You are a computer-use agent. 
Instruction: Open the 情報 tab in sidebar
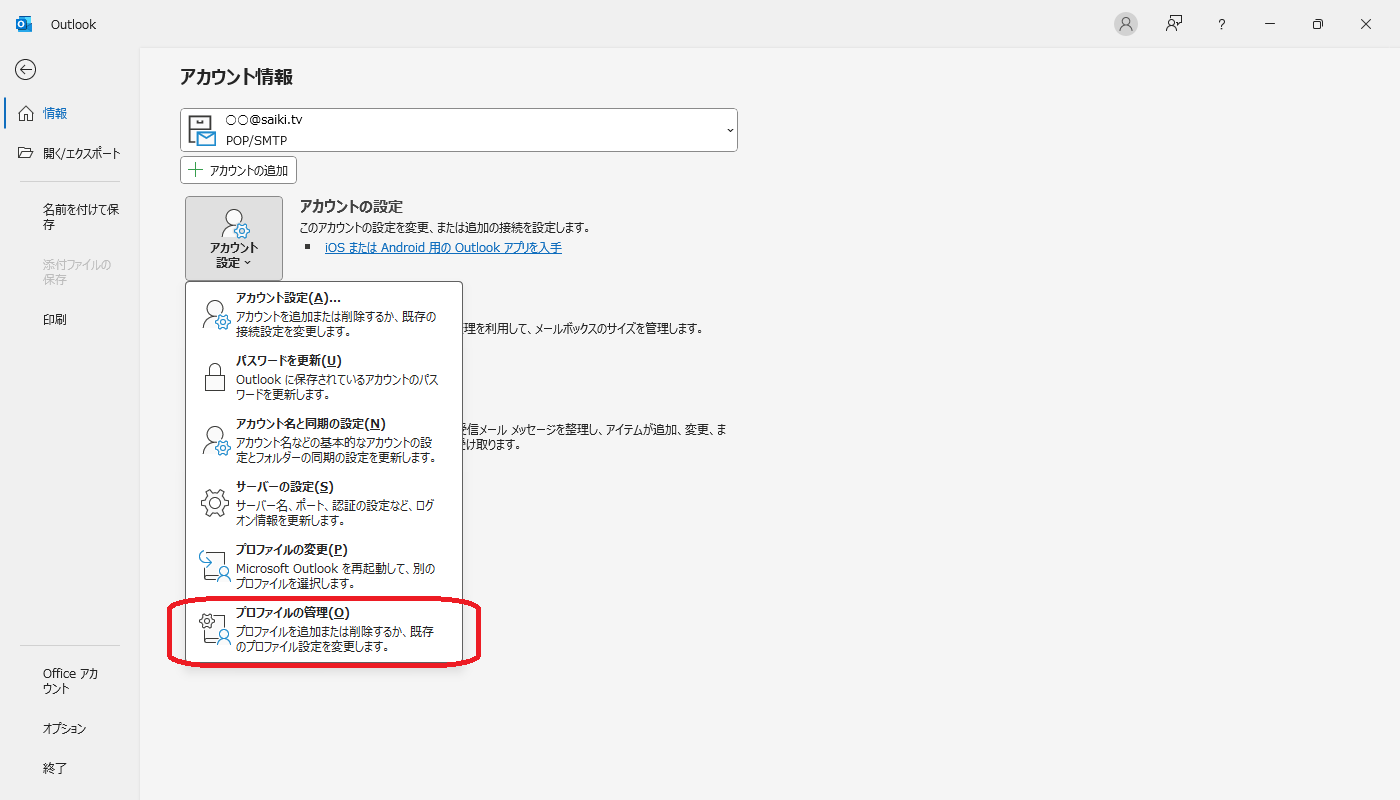[x=55, y=113]
